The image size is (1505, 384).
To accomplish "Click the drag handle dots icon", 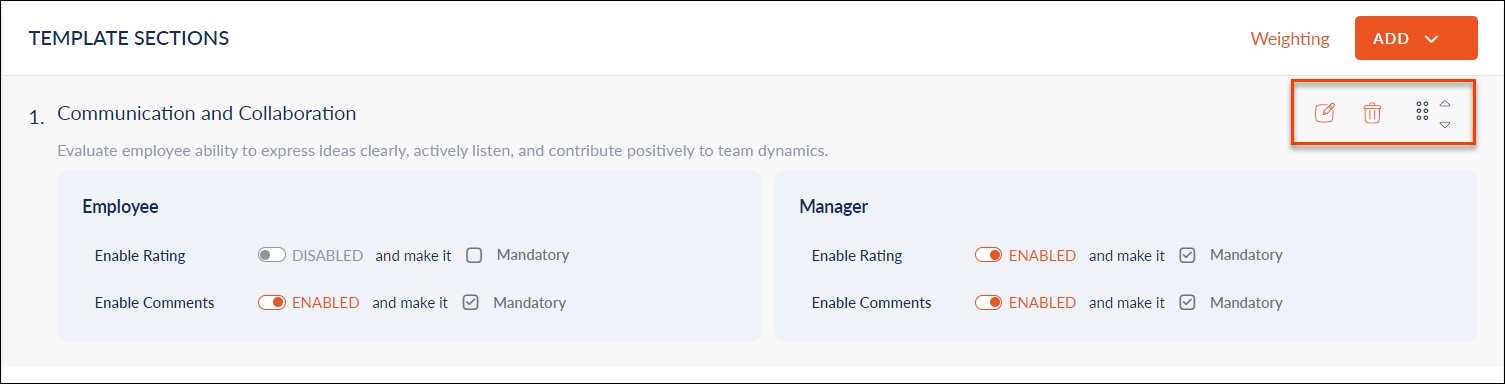I will coord(1423,112).
